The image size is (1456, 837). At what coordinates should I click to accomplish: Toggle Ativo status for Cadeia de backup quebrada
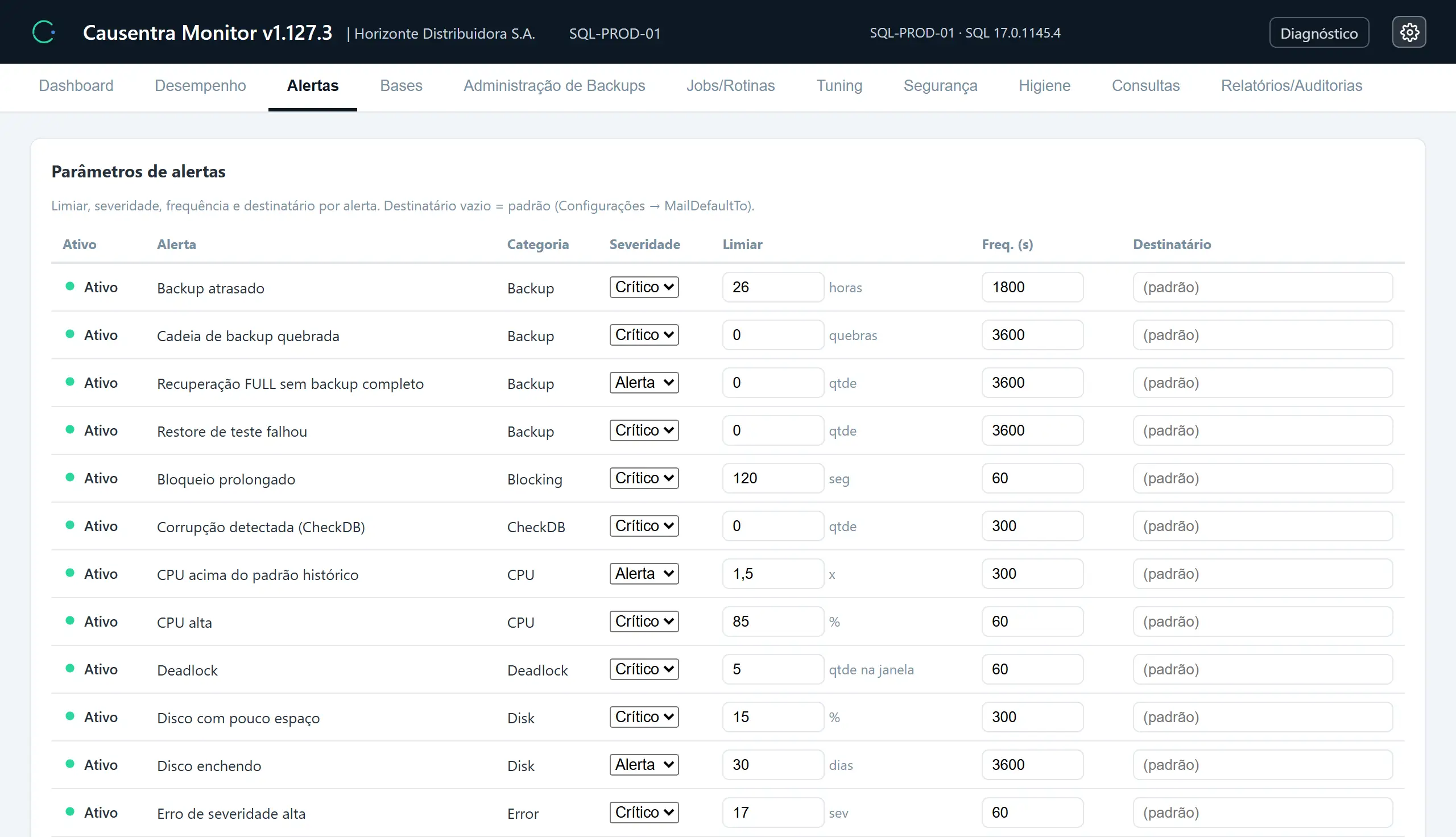pyautogui.click(x=92, y=334)
